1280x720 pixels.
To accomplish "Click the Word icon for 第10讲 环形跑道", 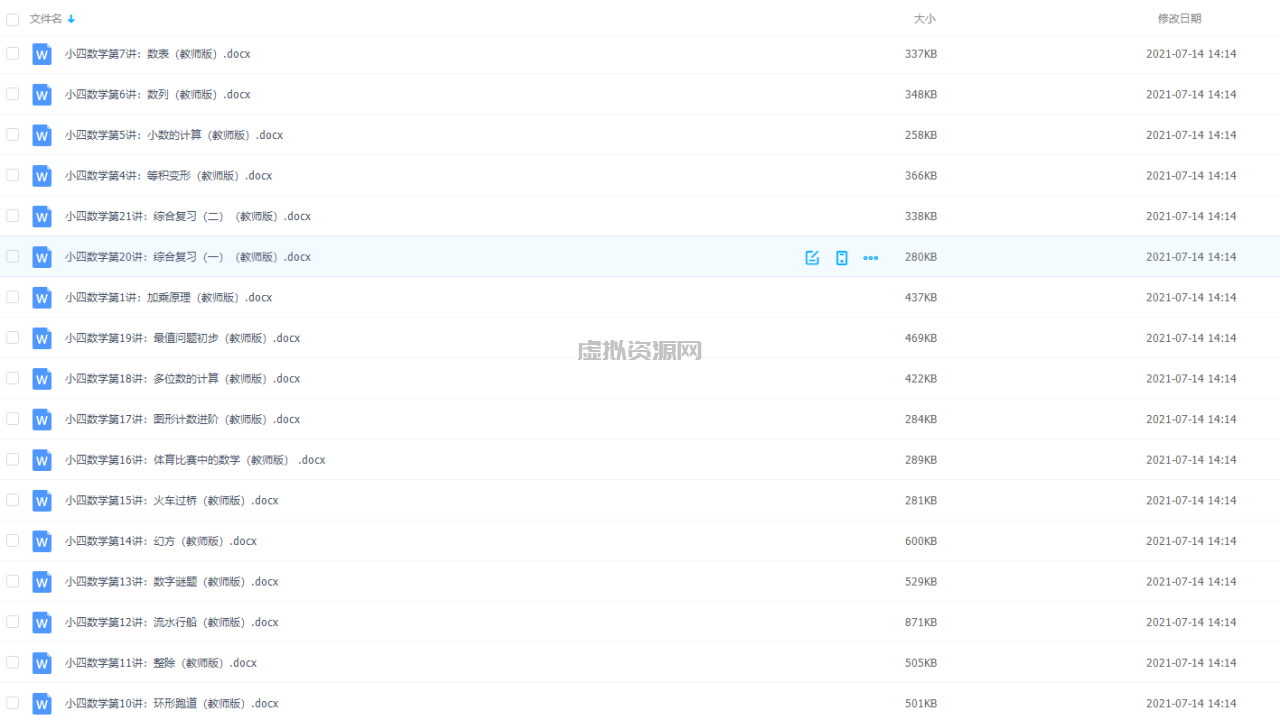I will click(x=41, y=704).
